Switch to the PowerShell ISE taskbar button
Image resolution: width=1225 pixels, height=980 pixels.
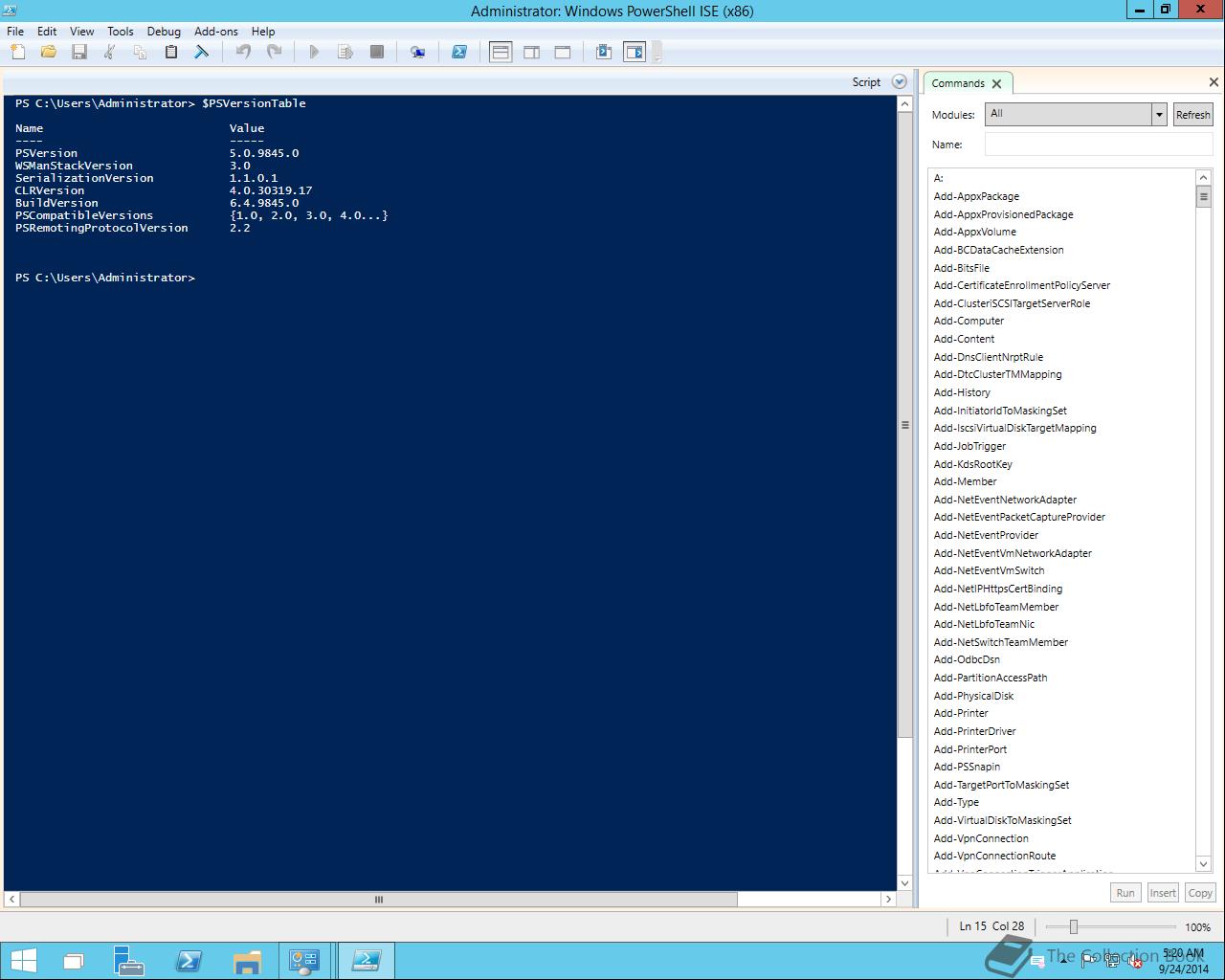367,961
